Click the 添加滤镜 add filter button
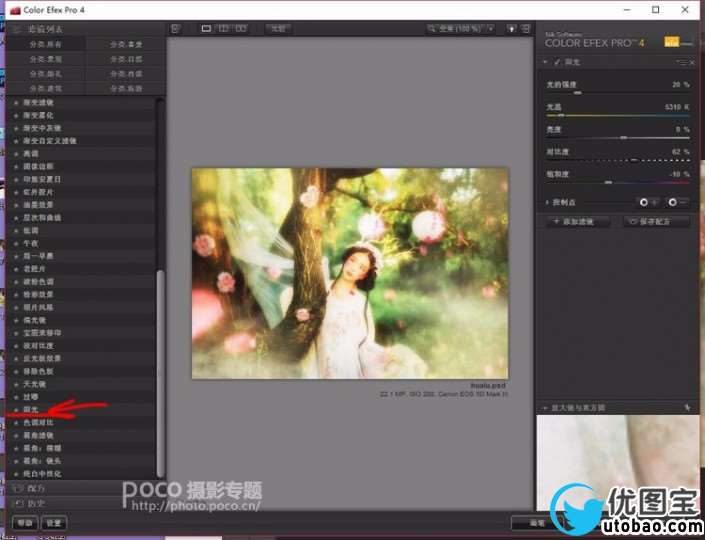The height and width of the screenshot is (540, 705). (577, 222)
